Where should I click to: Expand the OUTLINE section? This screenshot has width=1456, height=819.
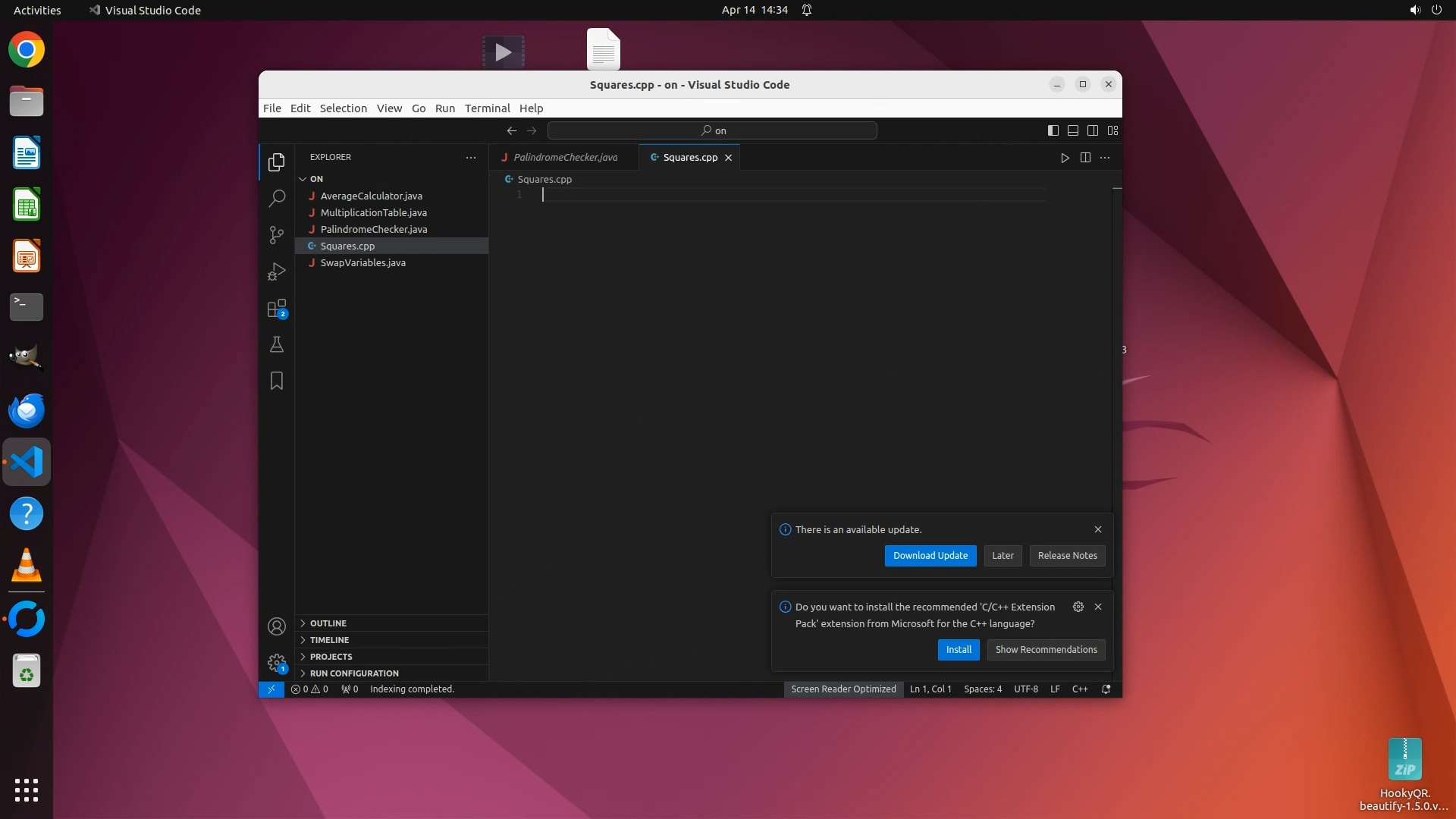328,623
